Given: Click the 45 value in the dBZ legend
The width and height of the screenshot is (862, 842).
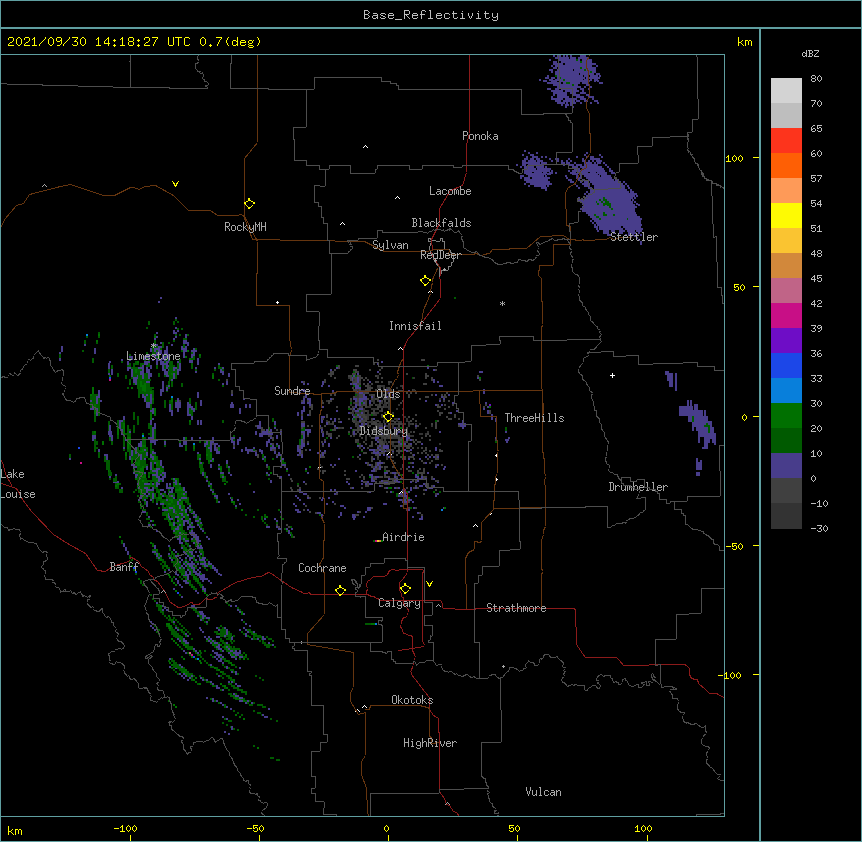Looking at the screenshot, I should 816,279.
